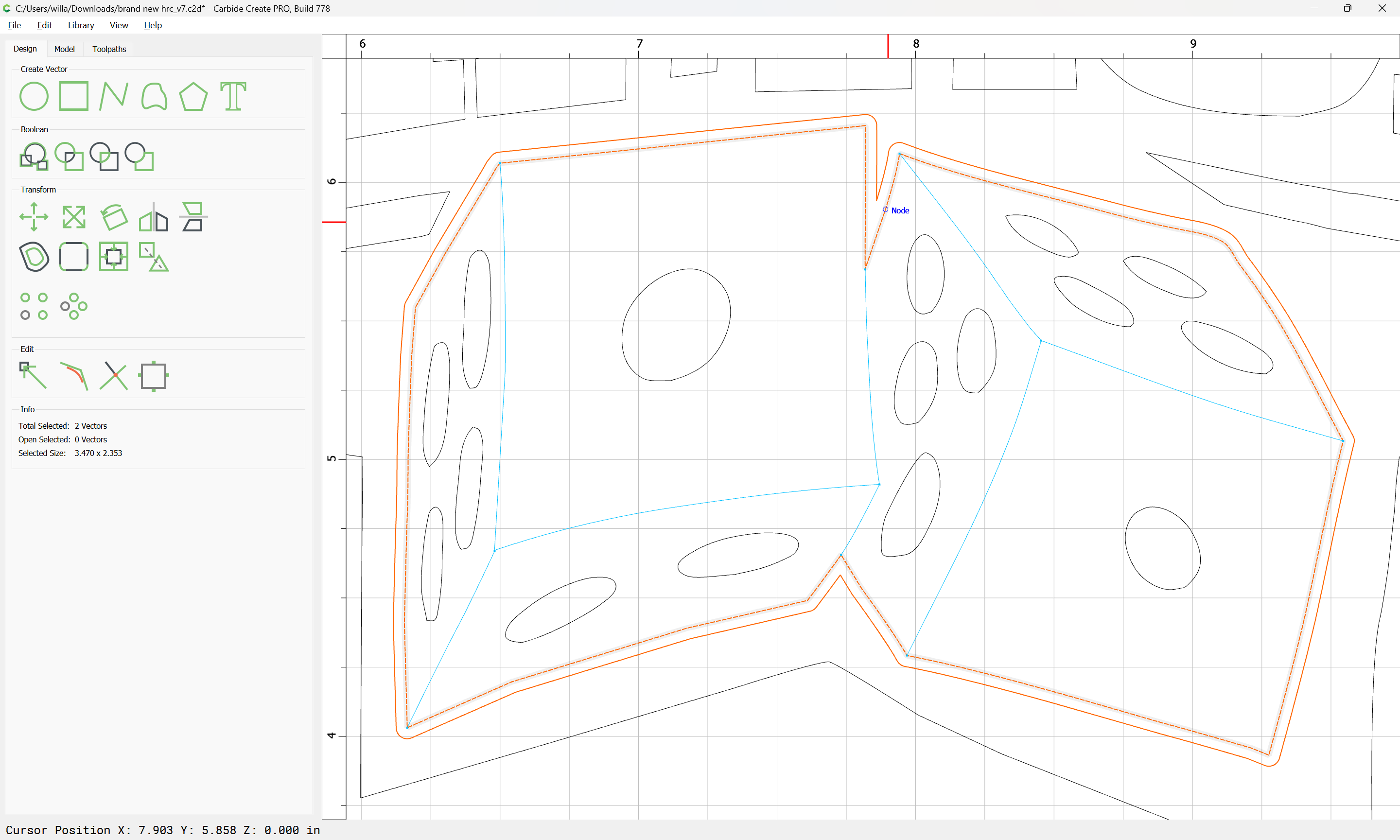Switch to the Model tab
The width and height of the screenshot is (1400, 840).
coord(65,49)
